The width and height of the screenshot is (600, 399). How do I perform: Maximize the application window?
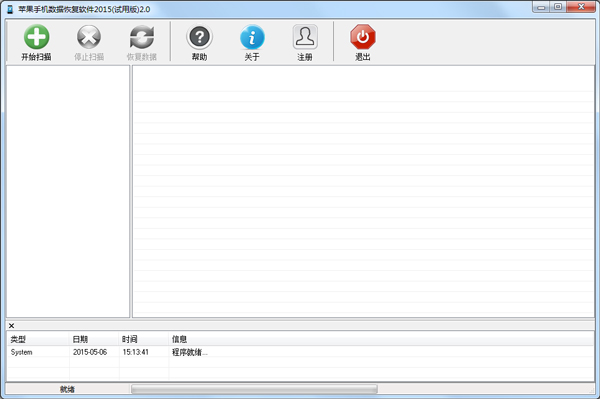558,7
